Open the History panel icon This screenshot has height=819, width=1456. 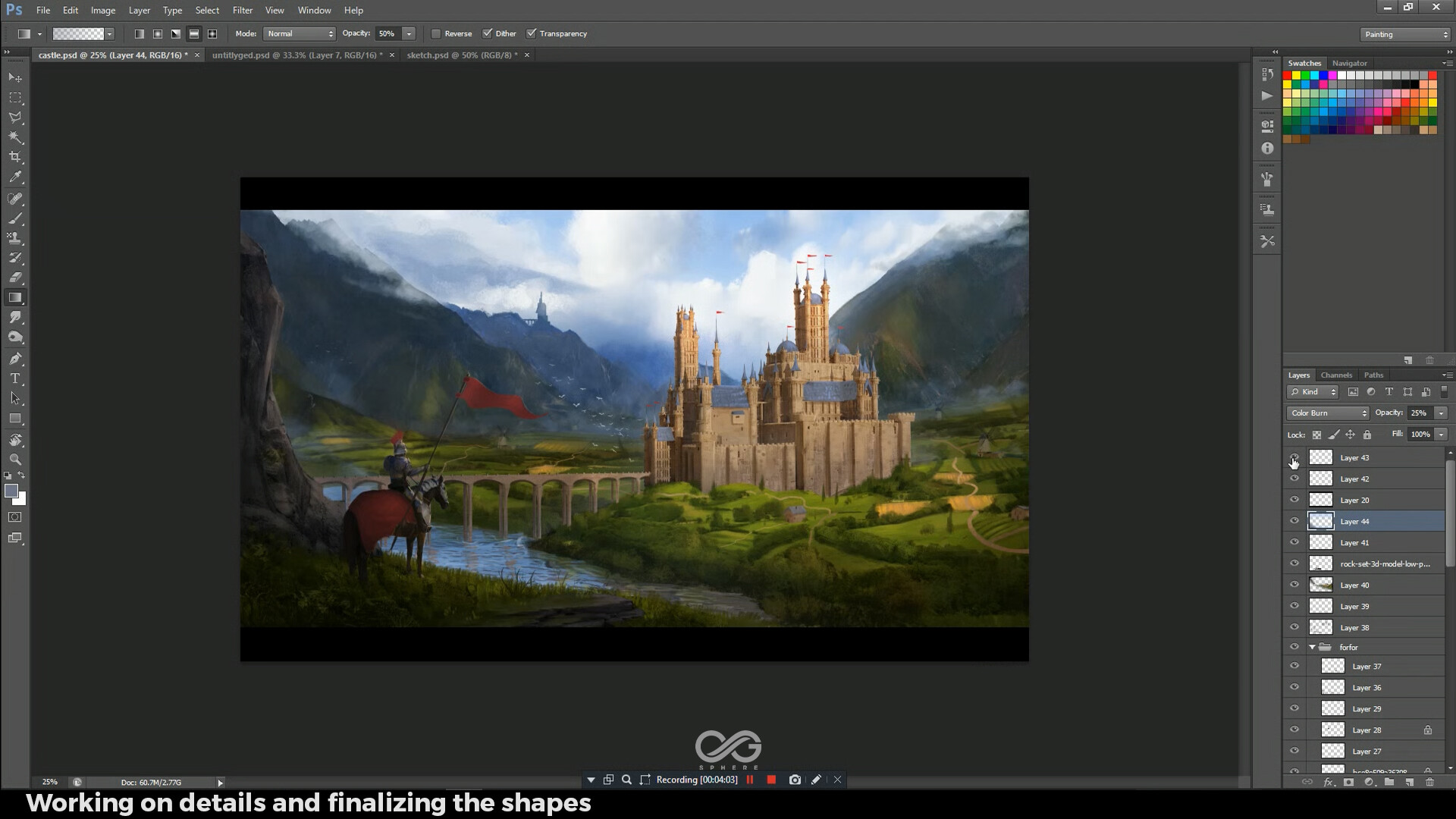(1266, 74)
